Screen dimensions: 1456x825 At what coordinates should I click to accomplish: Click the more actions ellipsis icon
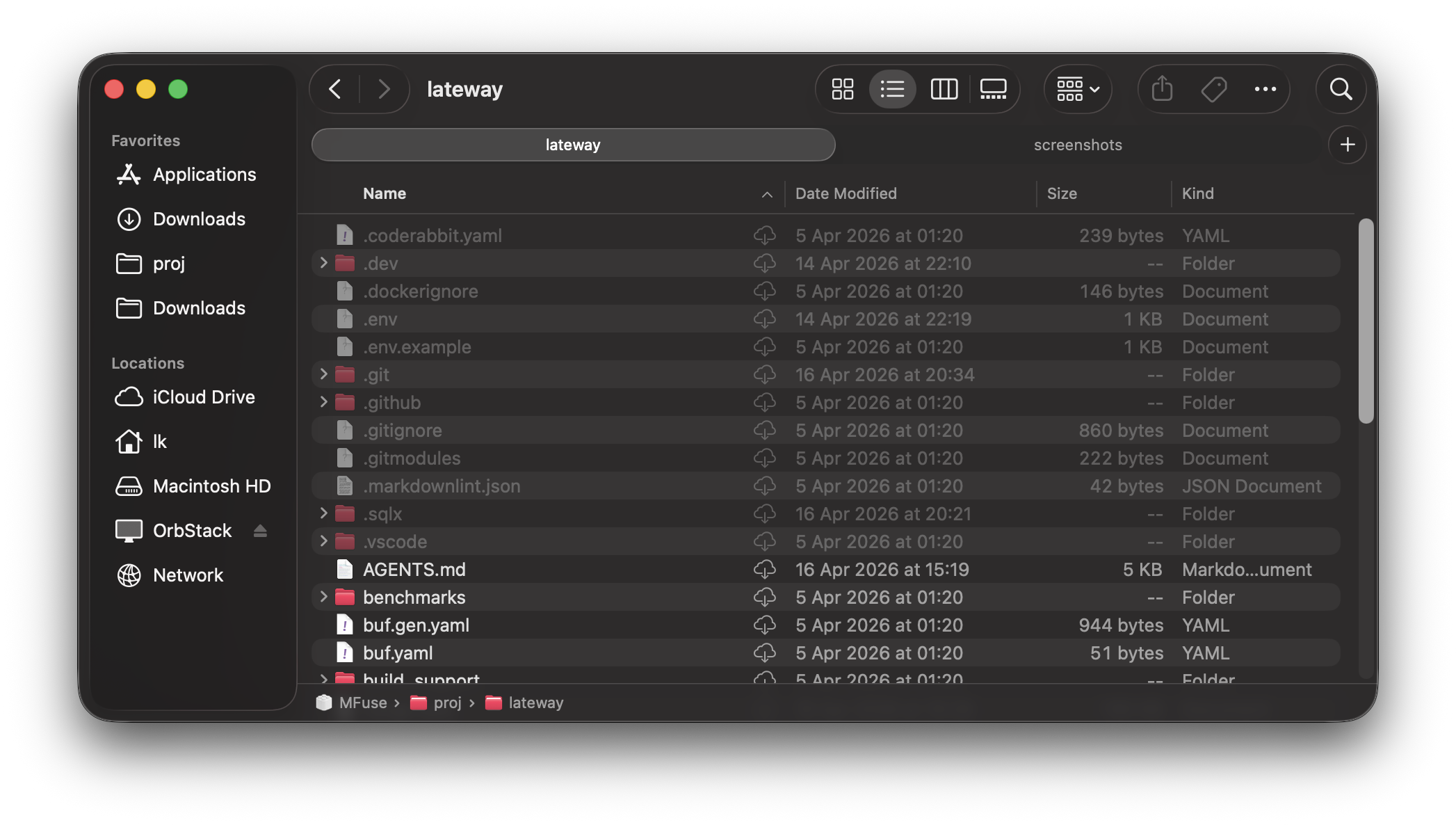click(x=1265, y=89)
